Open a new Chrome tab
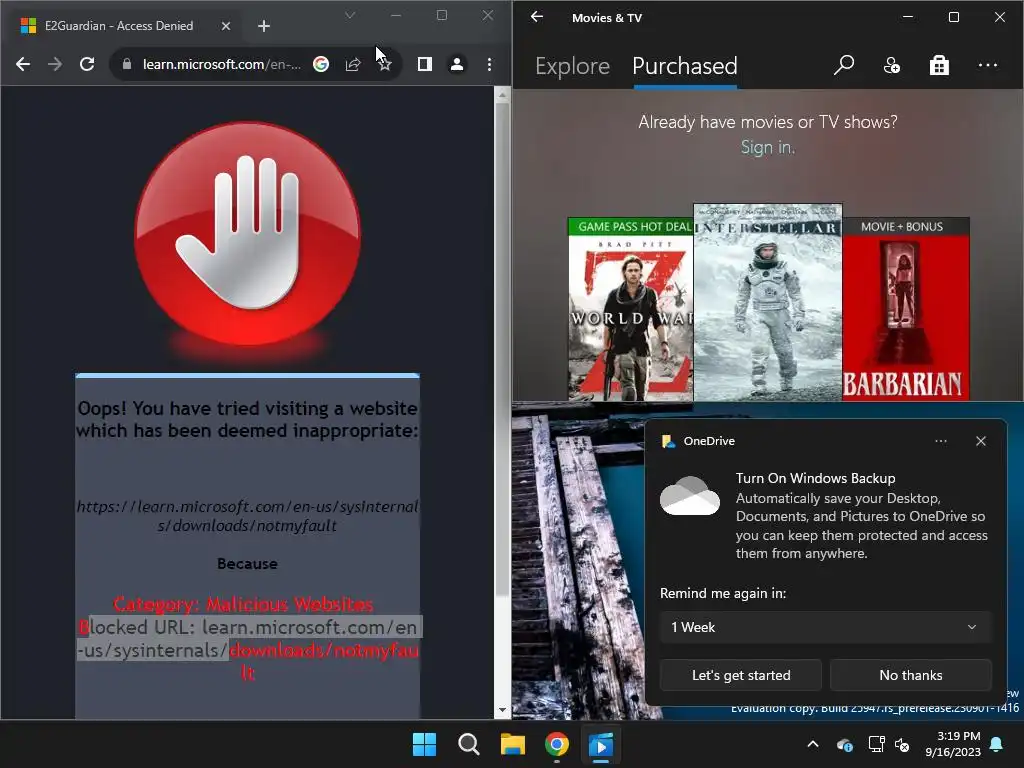Image resolution: width=1024 pixels, height=768 pixels. [264, 25]
